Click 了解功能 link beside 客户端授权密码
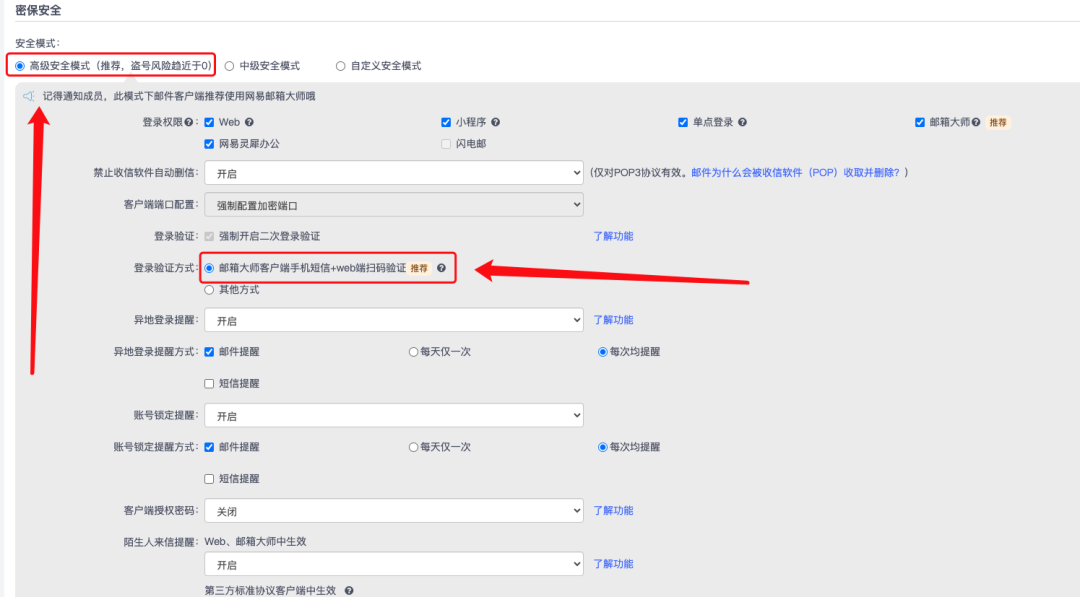The image size is (1080, 597). click(x=613, y=511)
